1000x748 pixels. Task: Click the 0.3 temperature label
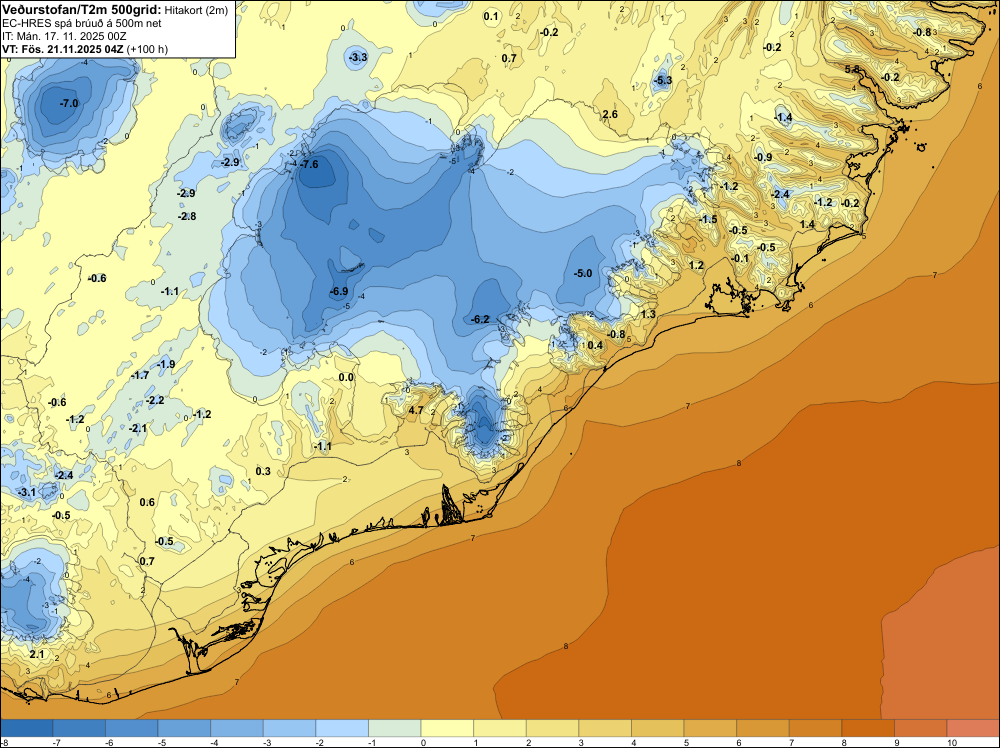[x=263, y=471]
